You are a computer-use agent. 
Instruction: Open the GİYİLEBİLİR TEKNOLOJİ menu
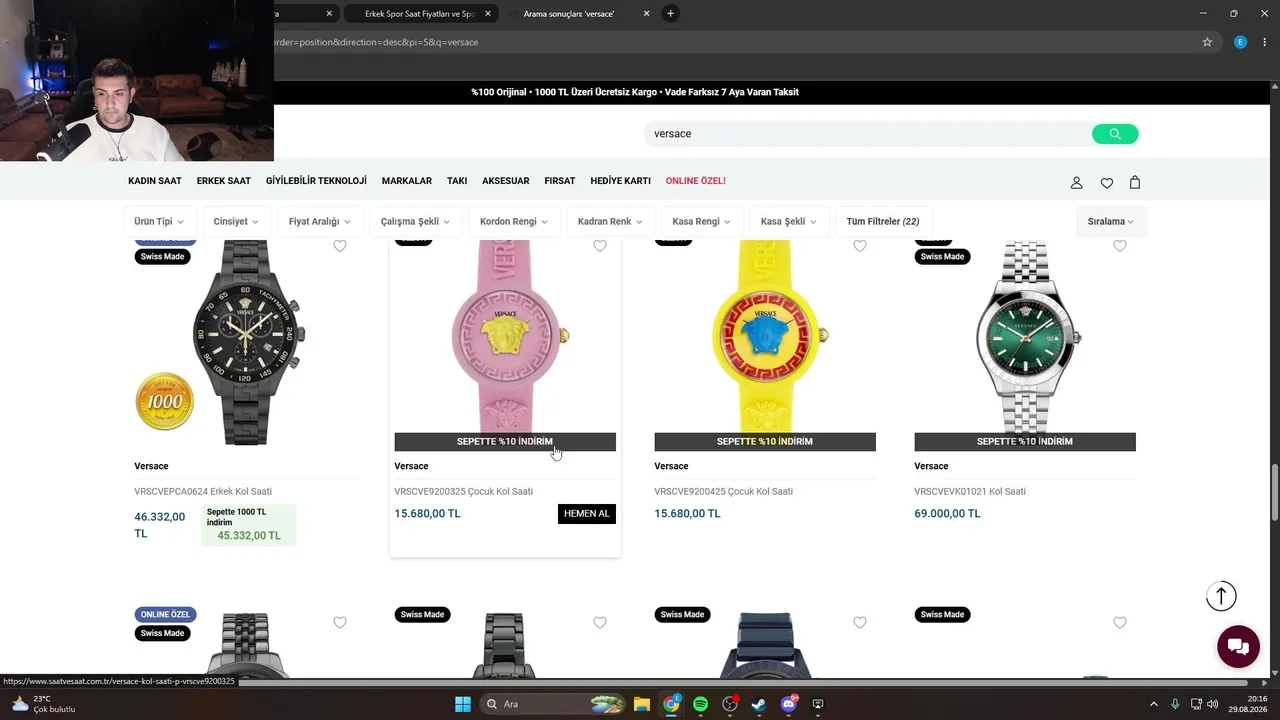click(x=316, y=181)
